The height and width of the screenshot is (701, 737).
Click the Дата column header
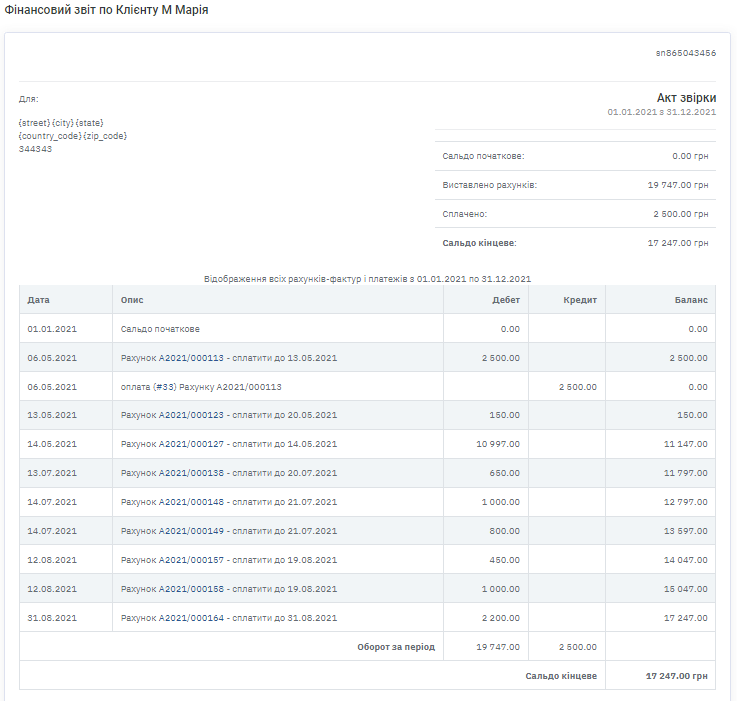pyautogui.click(x=39, y=300)
